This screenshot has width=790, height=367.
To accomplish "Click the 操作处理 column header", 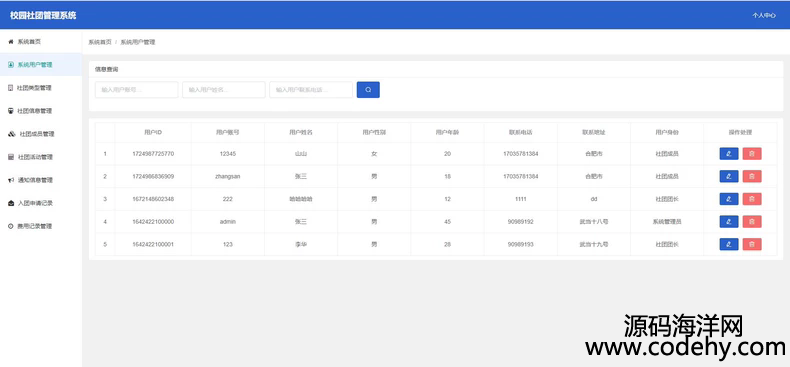I will point(740,133).
